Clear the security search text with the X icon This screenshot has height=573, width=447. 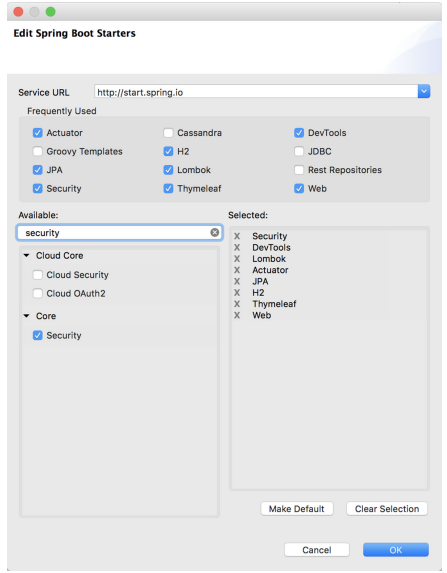click(x=215, y=232)
